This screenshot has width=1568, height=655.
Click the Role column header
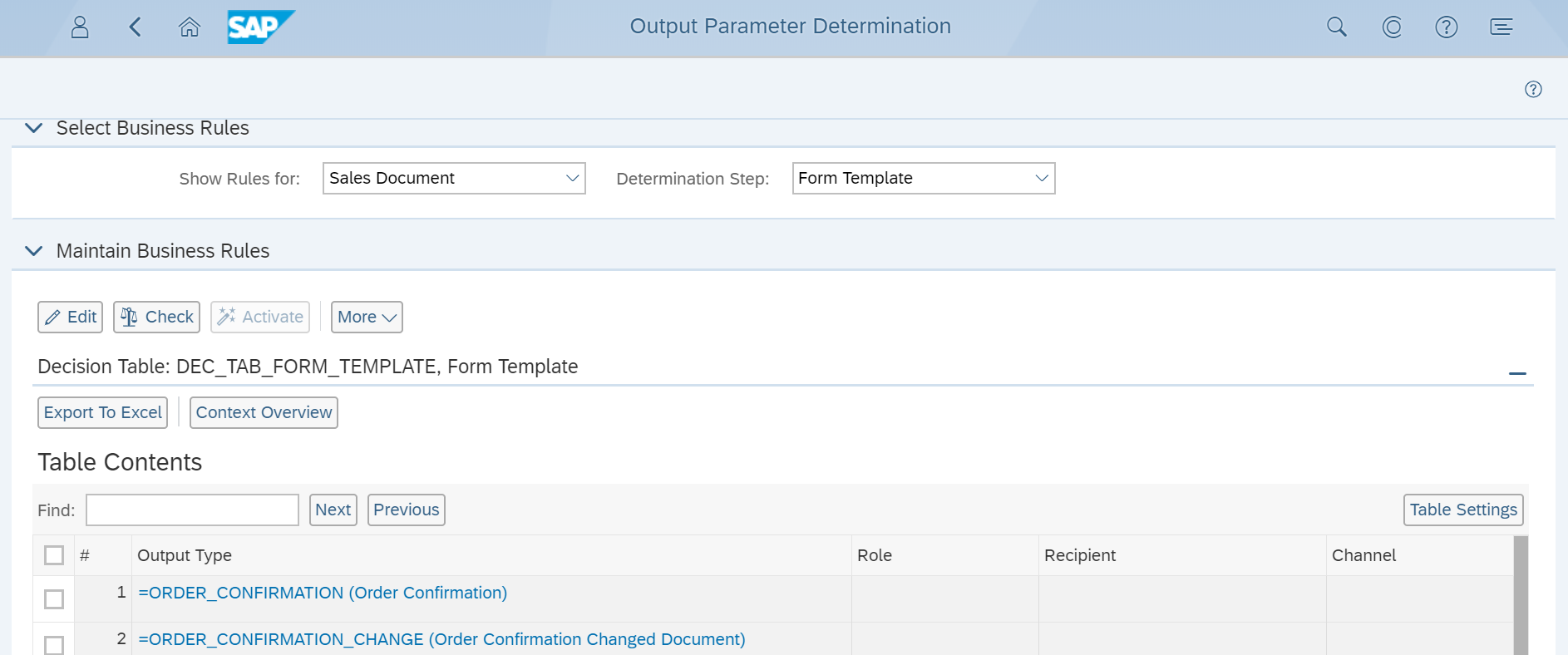click(945, 555)
